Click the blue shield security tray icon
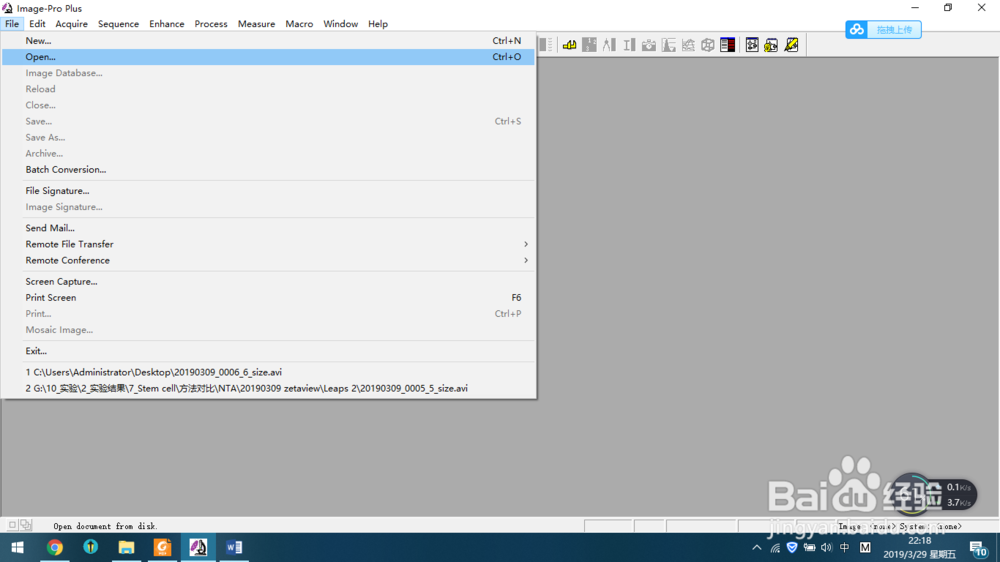Image resolution: width=1000 pixels, height=562 pixels. pos(792,547)
